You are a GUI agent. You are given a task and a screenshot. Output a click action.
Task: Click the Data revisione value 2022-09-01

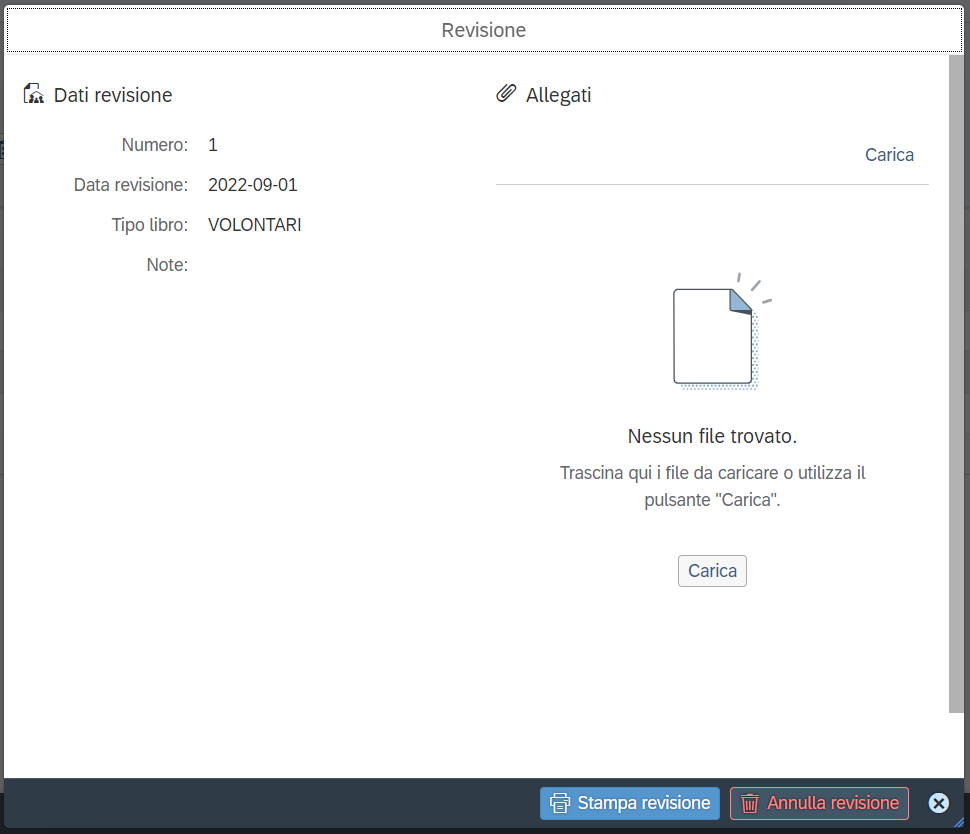(252, 185)
